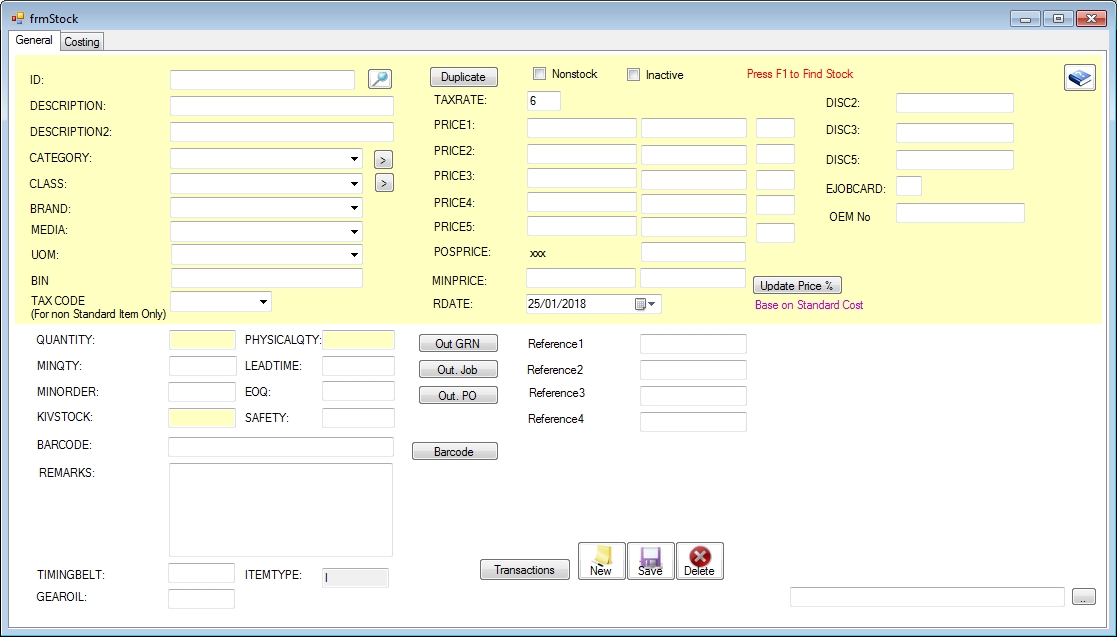
Task: Click the SAFETY input field
Action: [x=358, y=418]
